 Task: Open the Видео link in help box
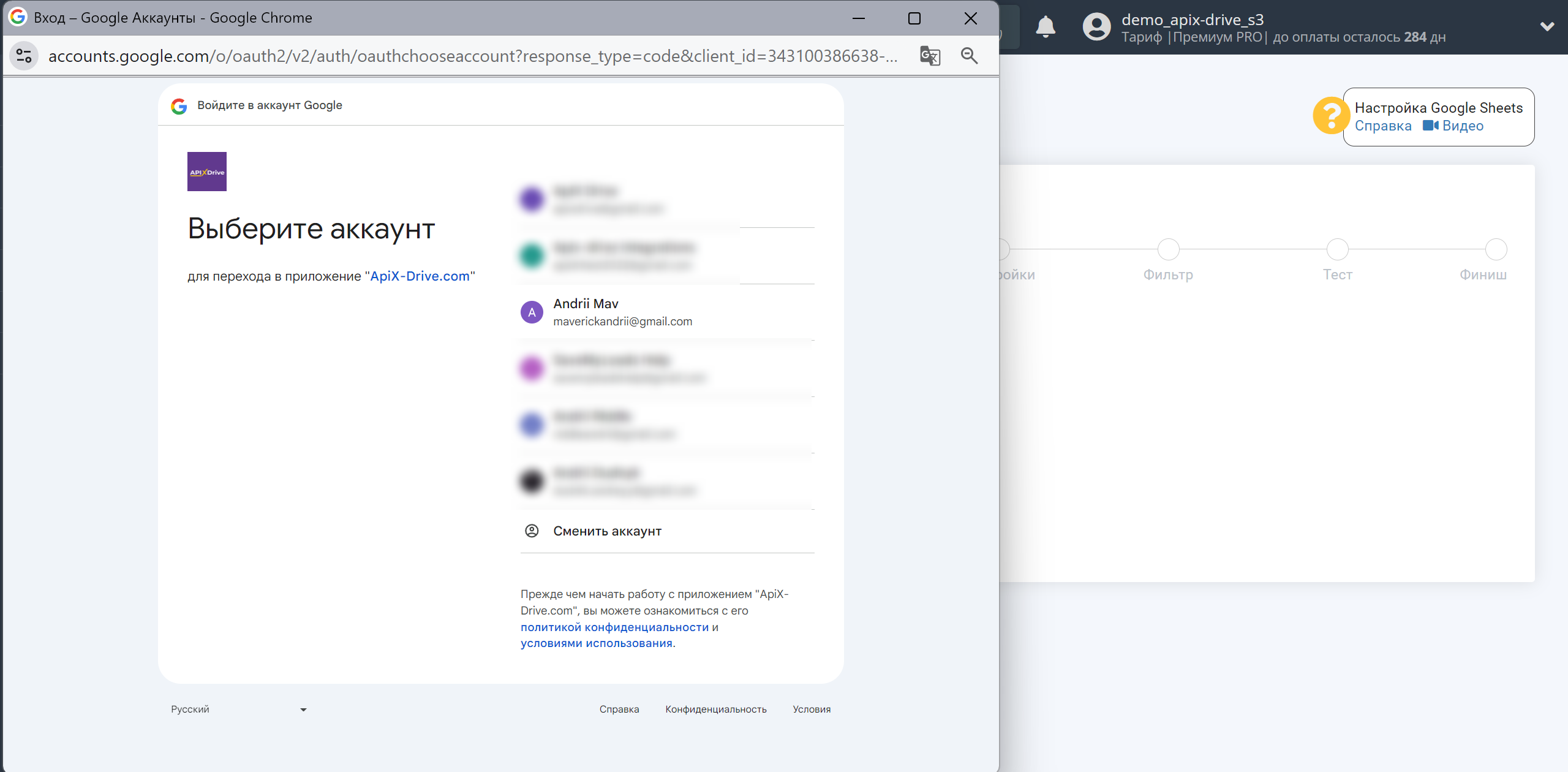[1463, 126]
